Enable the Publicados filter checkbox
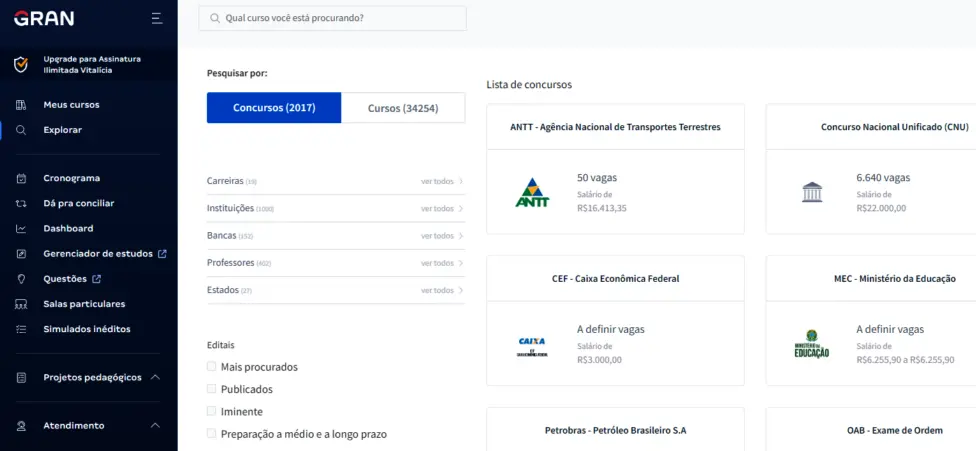Viewport: 976px width, 451px height. pos(211,389)
